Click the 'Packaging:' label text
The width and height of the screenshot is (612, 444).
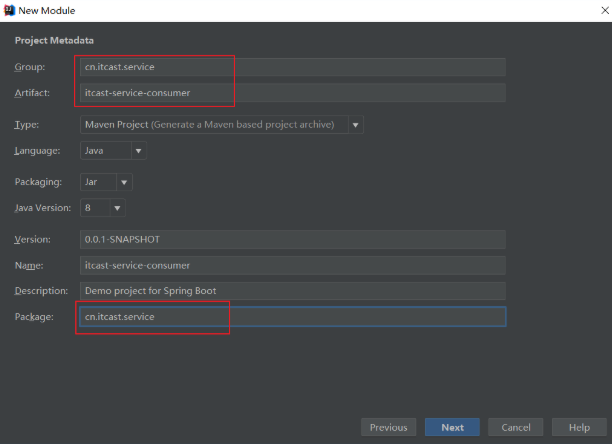pyautogui.click(x=39, y=182)
